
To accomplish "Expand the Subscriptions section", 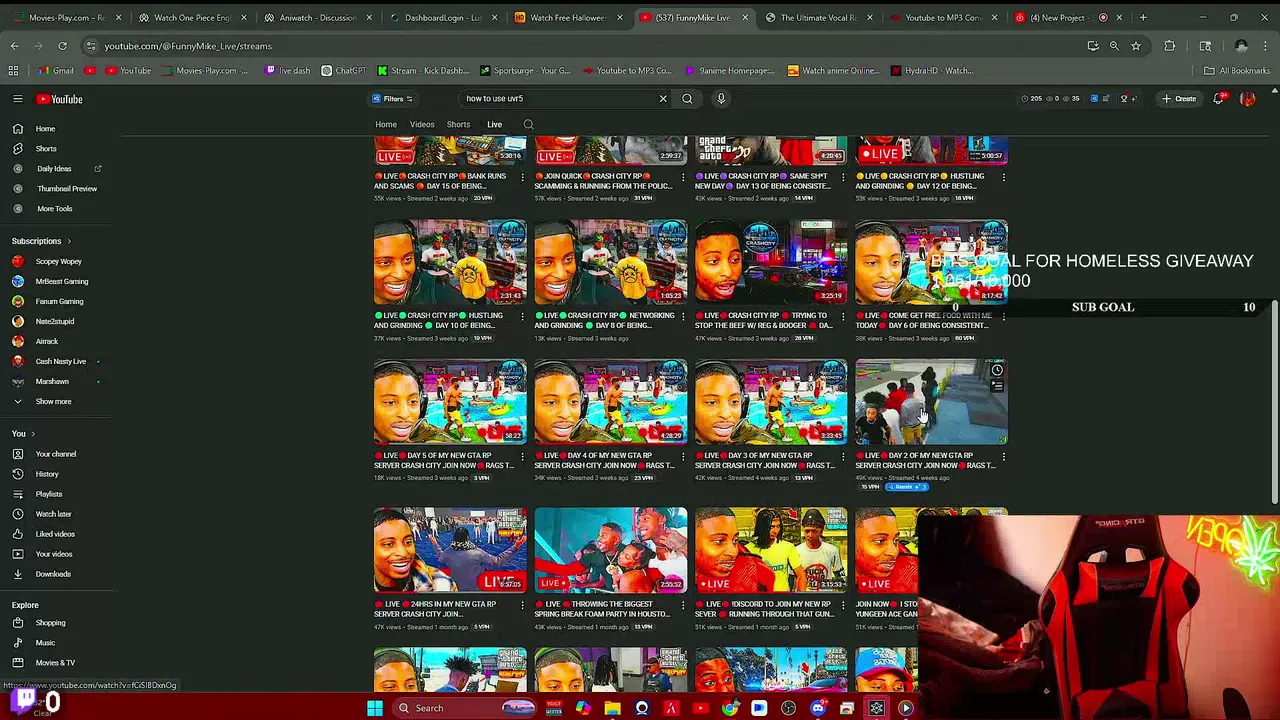I will tap(41, 241).
